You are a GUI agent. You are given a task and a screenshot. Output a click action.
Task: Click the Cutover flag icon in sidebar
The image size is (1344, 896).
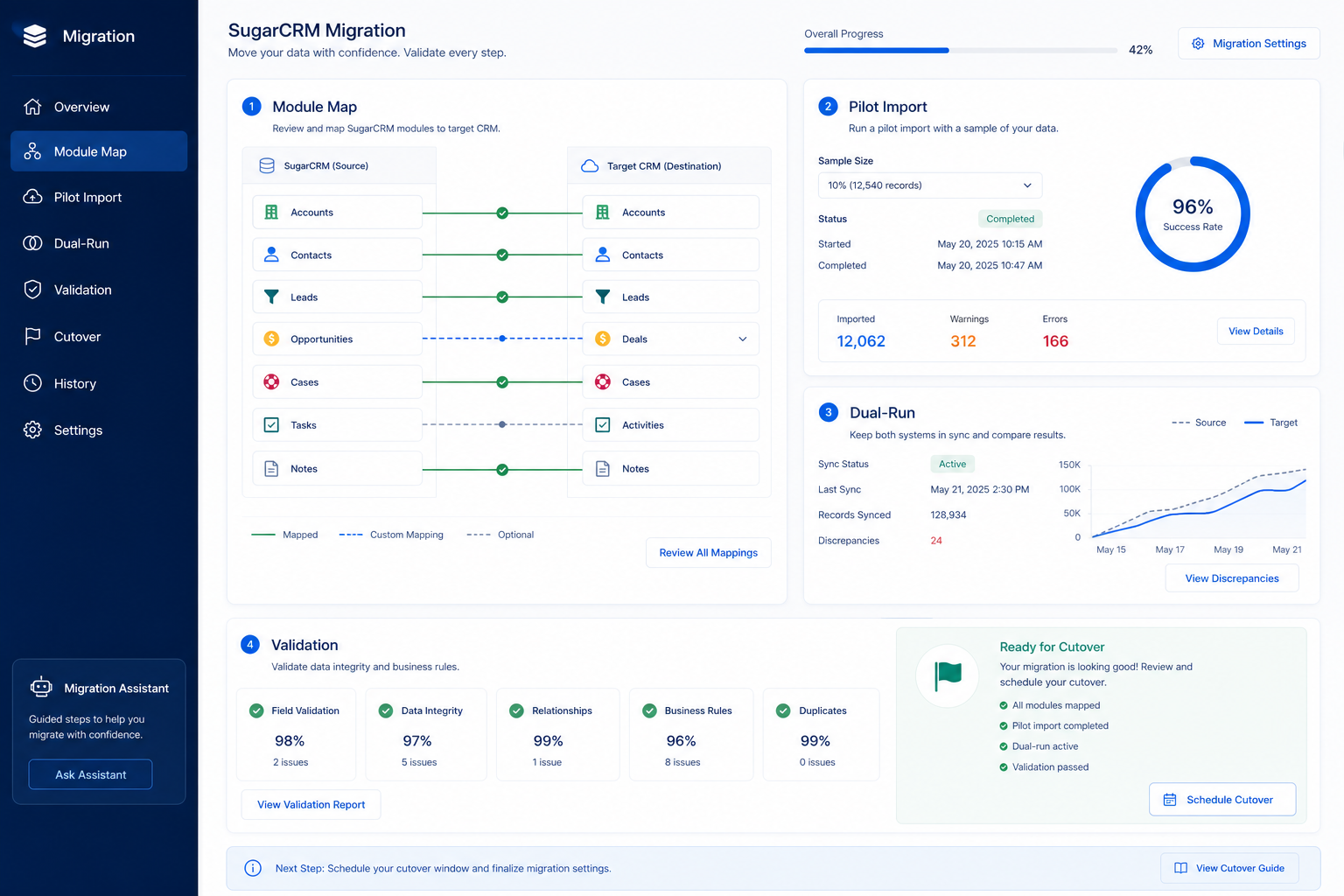pyautogui.click(x=32, y=336)
